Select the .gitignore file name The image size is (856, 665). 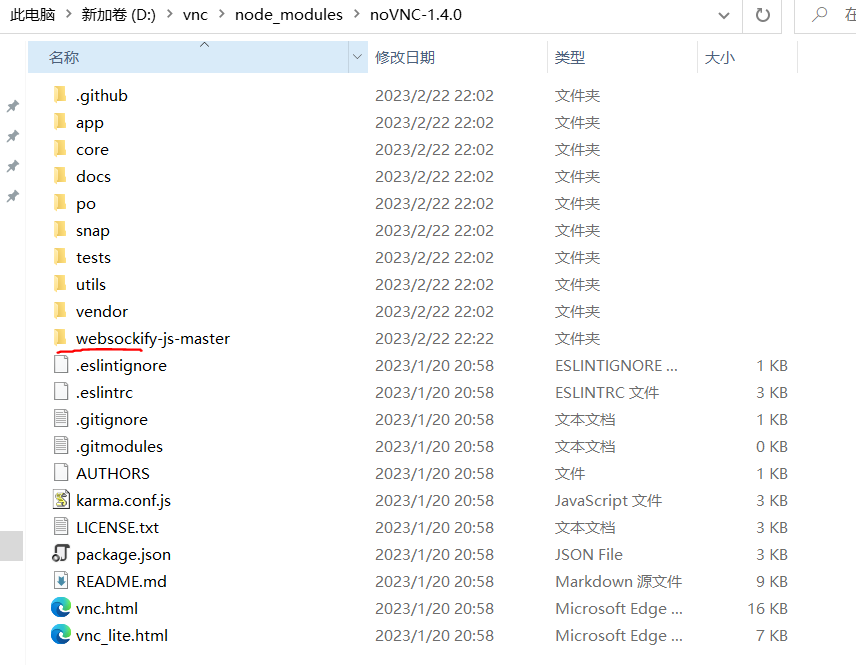112,420
